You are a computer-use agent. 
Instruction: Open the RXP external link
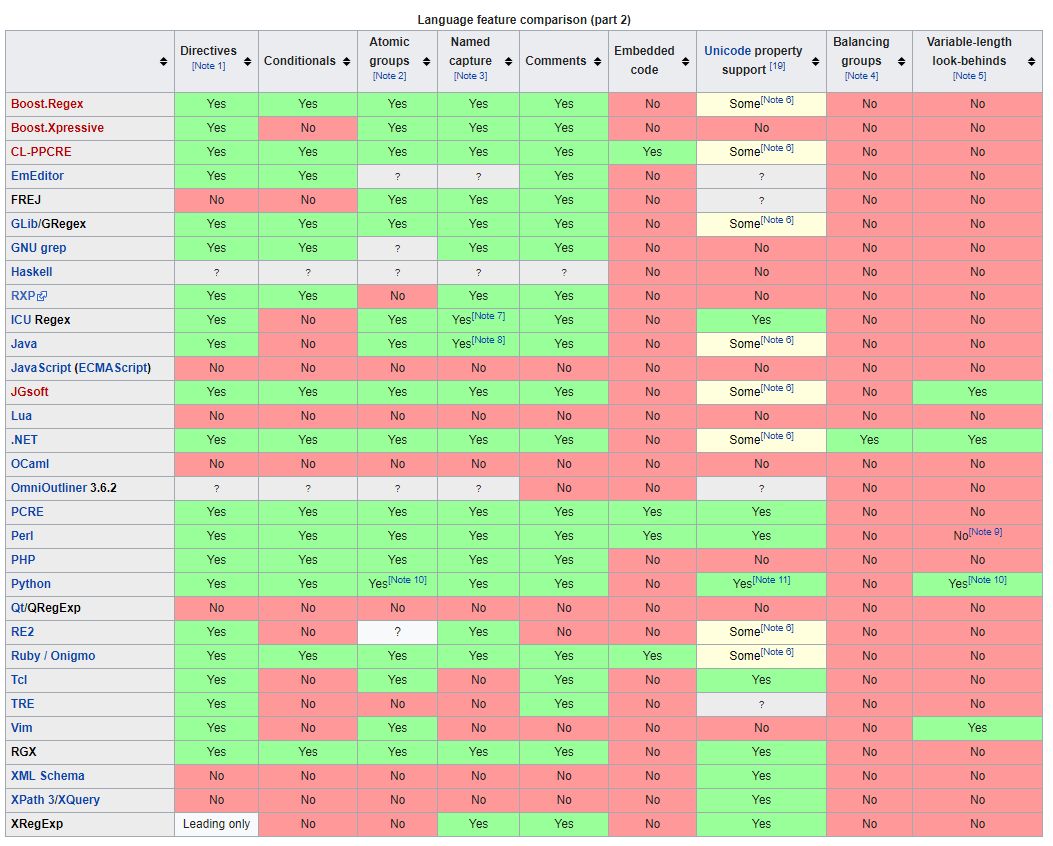point(29,295)
